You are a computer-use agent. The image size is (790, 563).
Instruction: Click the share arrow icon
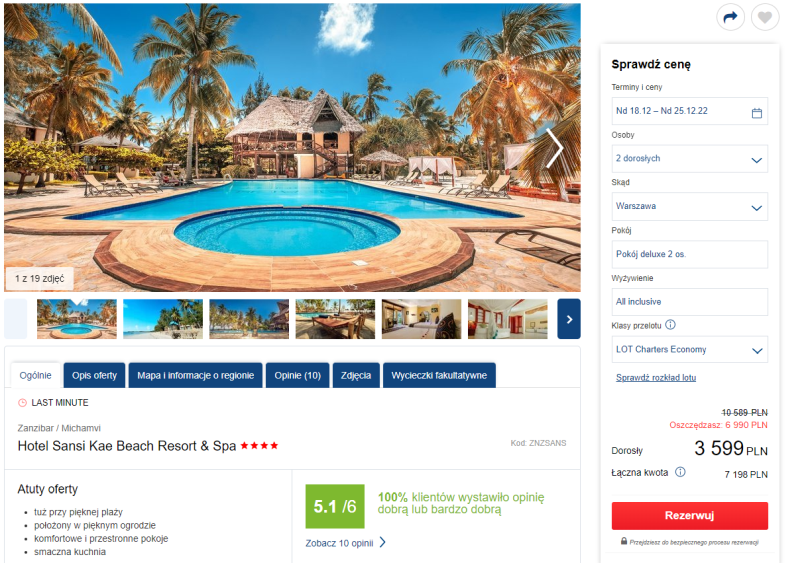pos(730,18)
